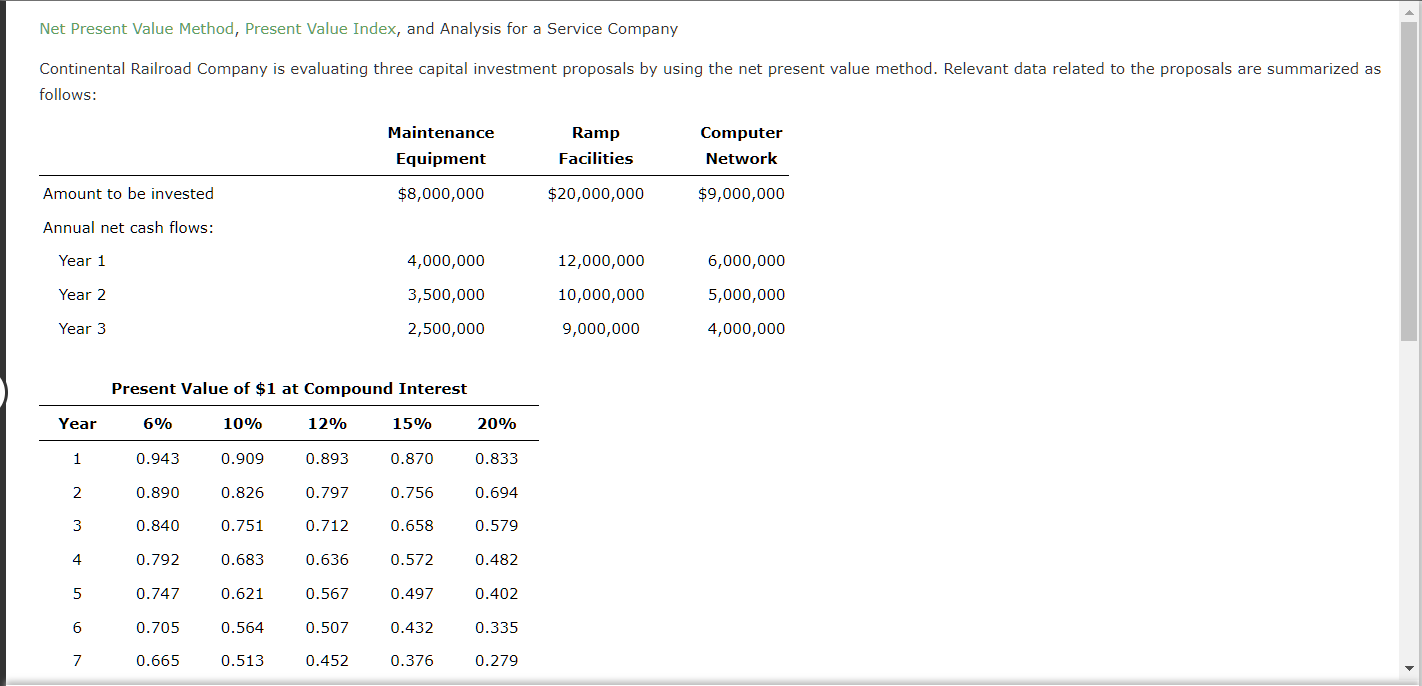
Task: Select the 'Computer Network' column header
Action: (x=741, y=145)
